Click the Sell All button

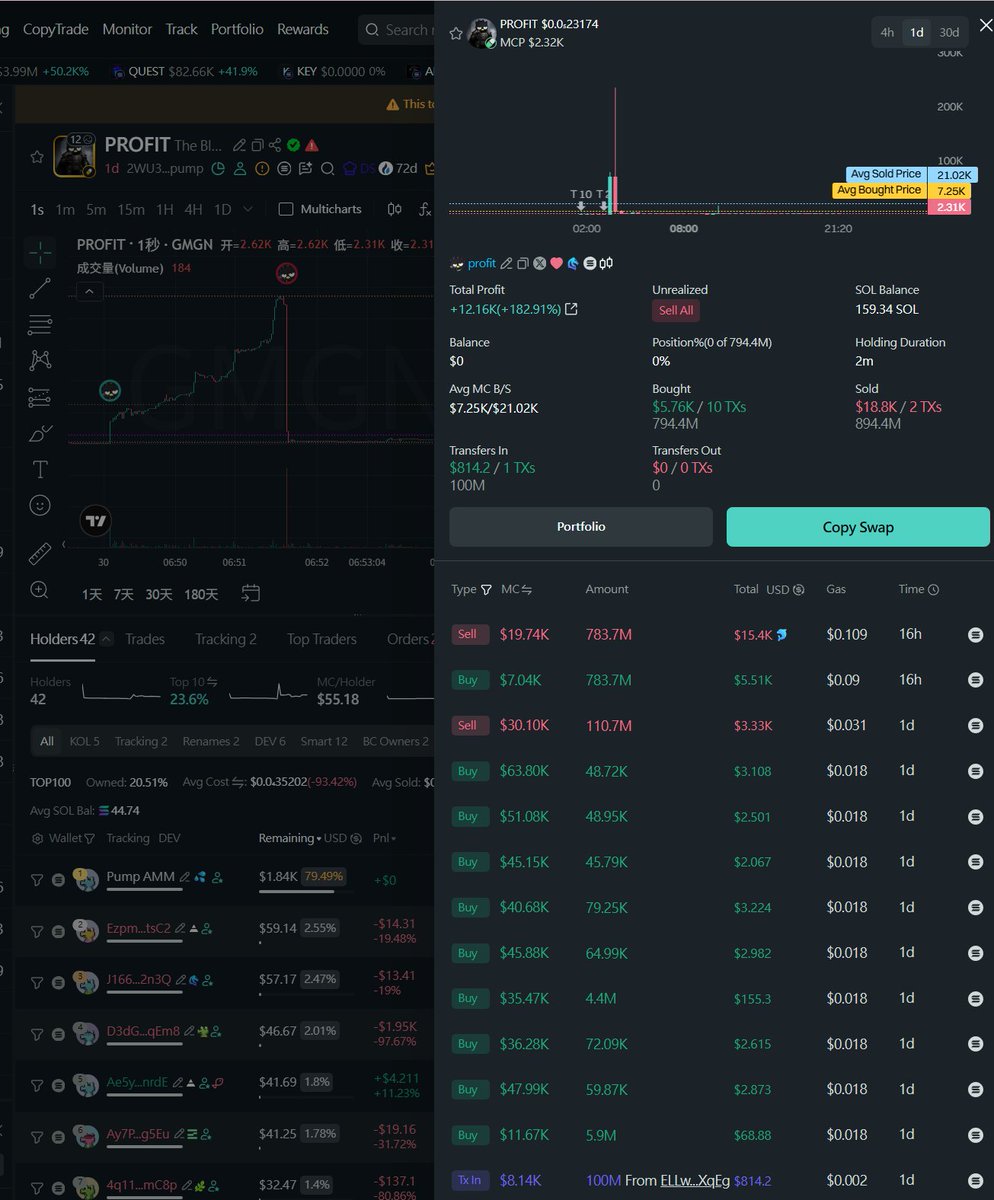click(x=676, y=310)
